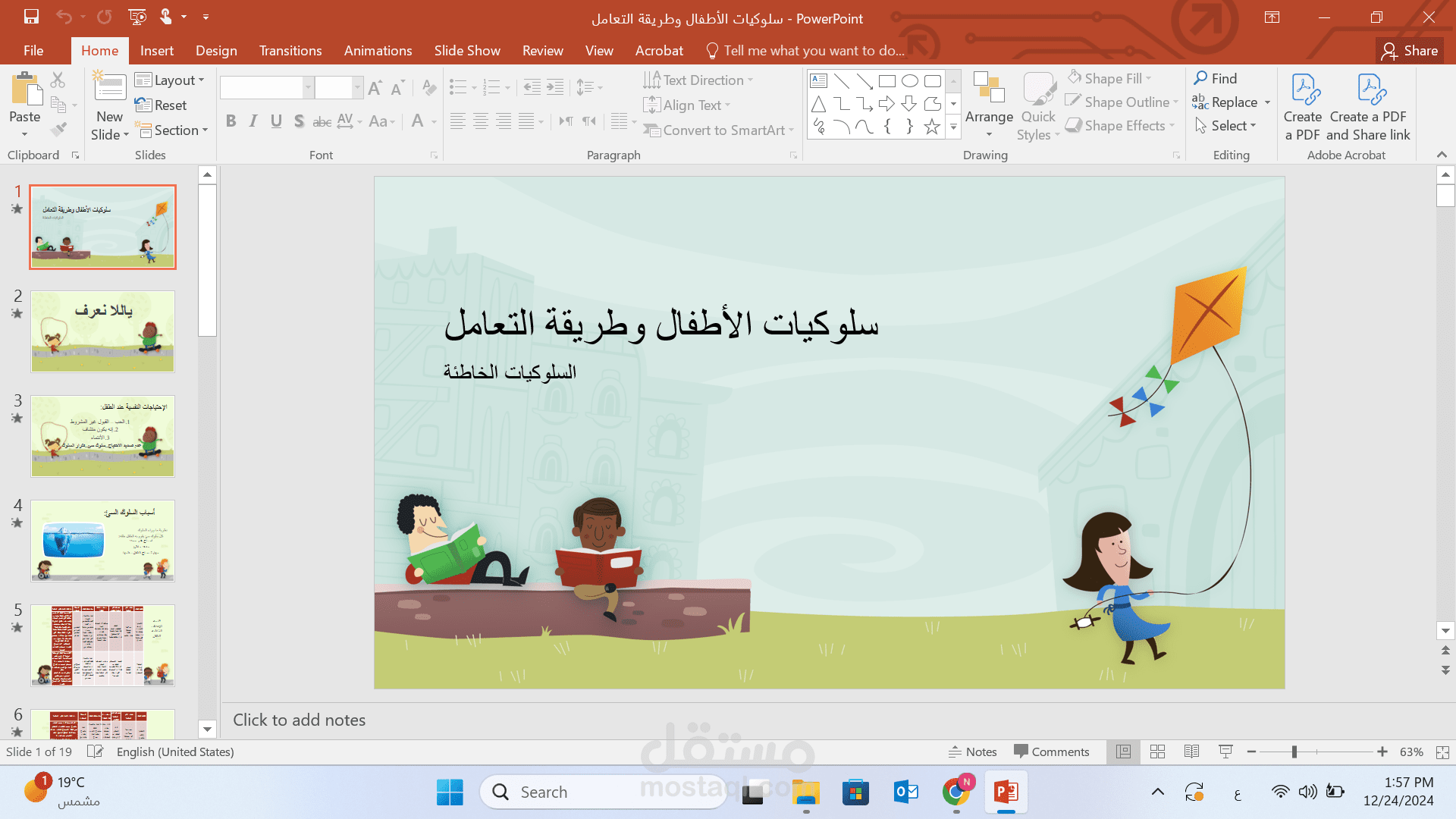This screenshot has width=1456, height=819.
Task: Switch to the Animations tab
Action: click(378, 51)
